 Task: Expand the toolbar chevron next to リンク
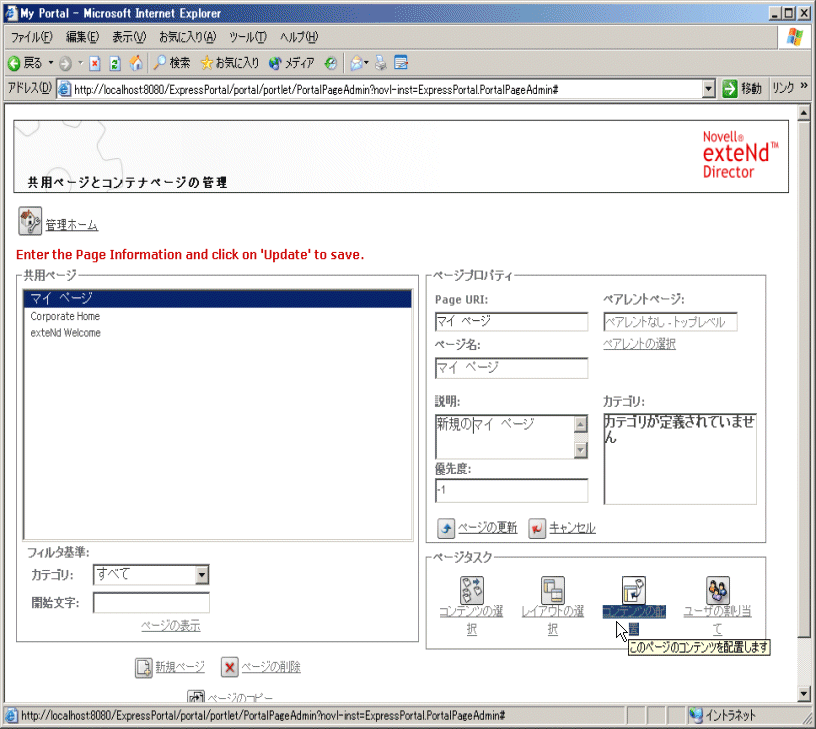point(804,86)
